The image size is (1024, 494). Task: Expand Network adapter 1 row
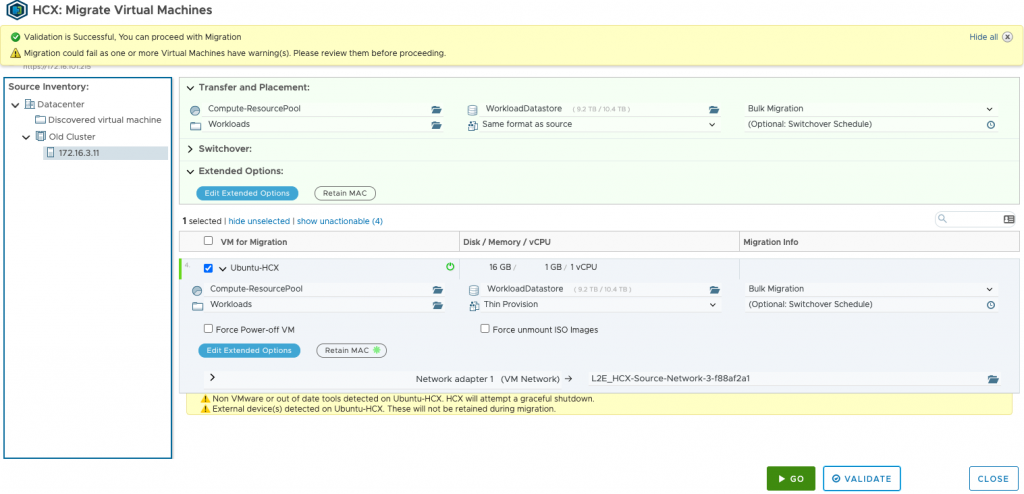tap(213, 378)
